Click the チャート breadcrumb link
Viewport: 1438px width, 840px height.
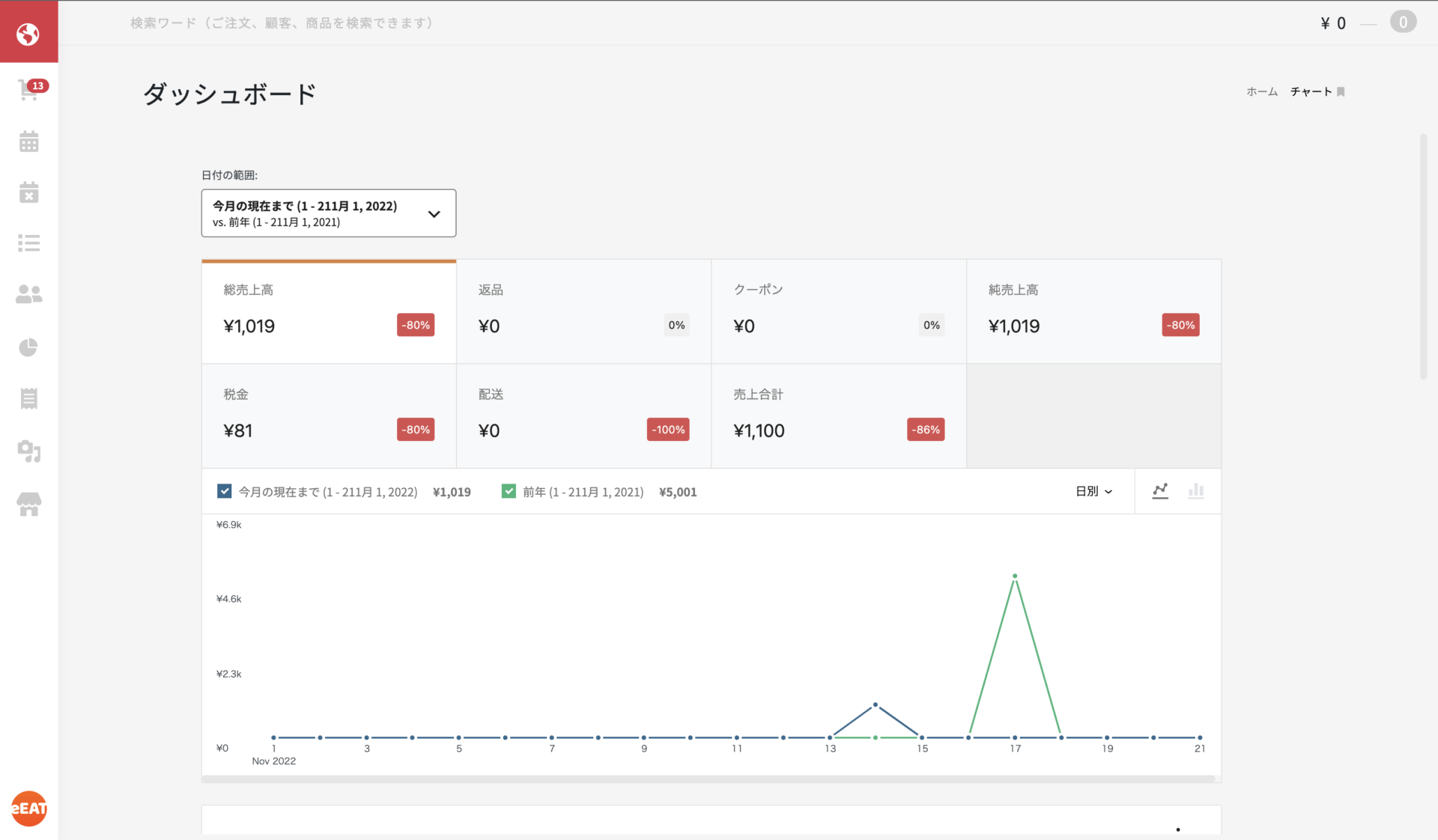point(1311,91)
